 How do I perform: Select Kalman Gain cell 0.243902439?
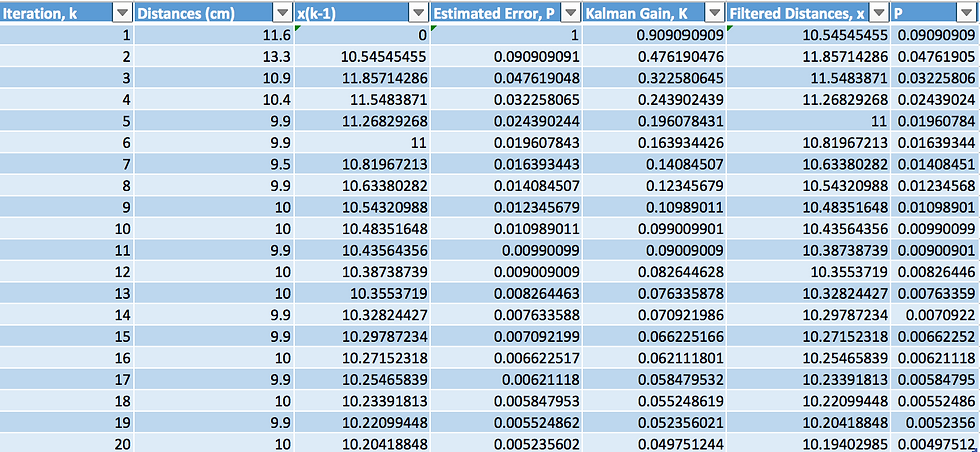[653, 99]
